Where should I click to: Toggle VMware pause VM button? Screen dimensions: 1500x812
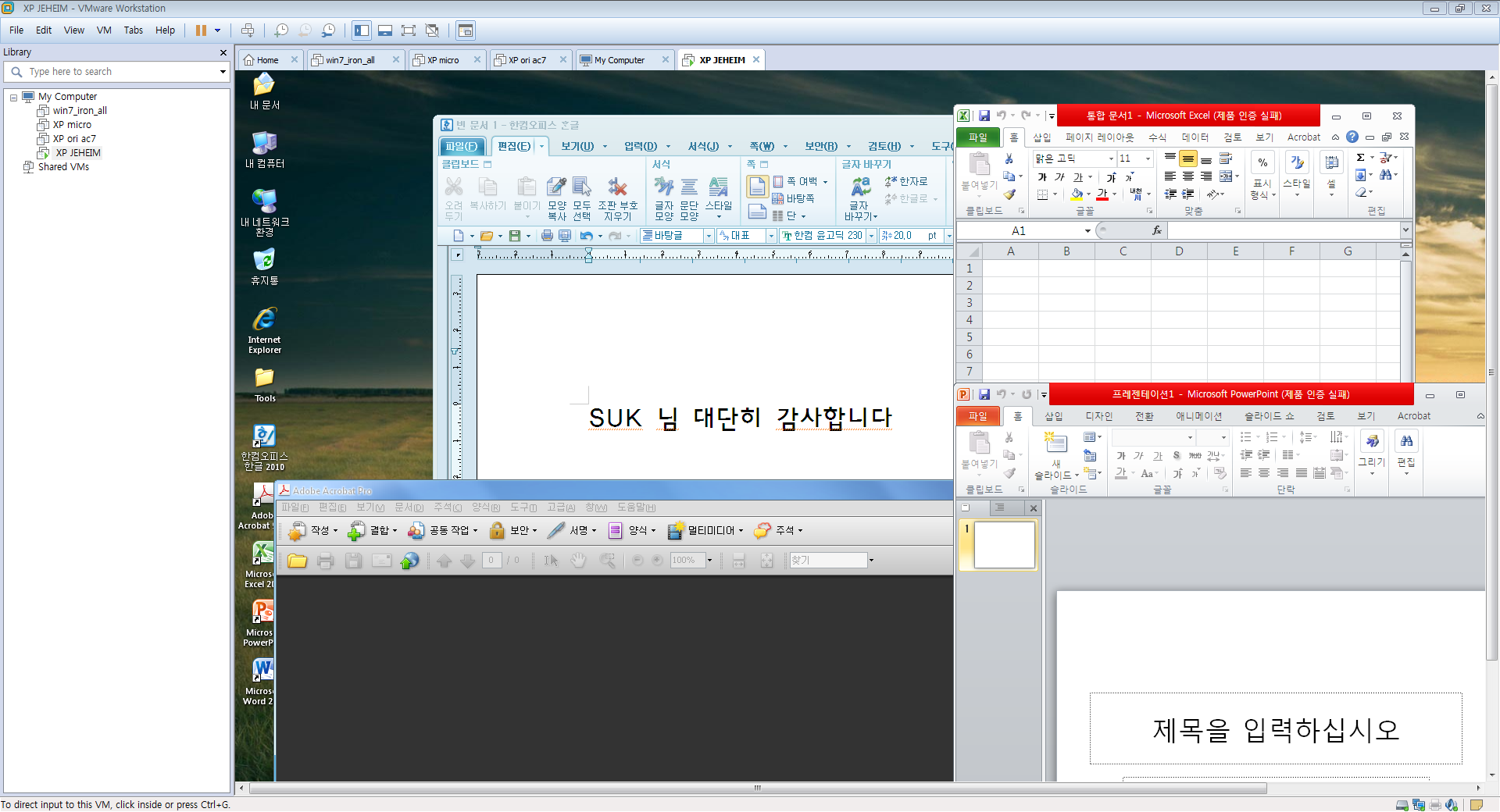201,30
